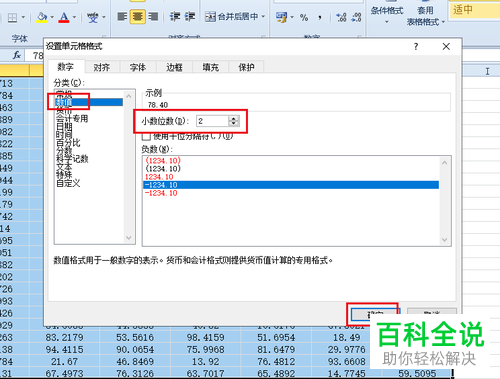Viewport: 500px width, 379px height.
Task: Click the borders icon in the ribbon
Action: tap(12, 17)
